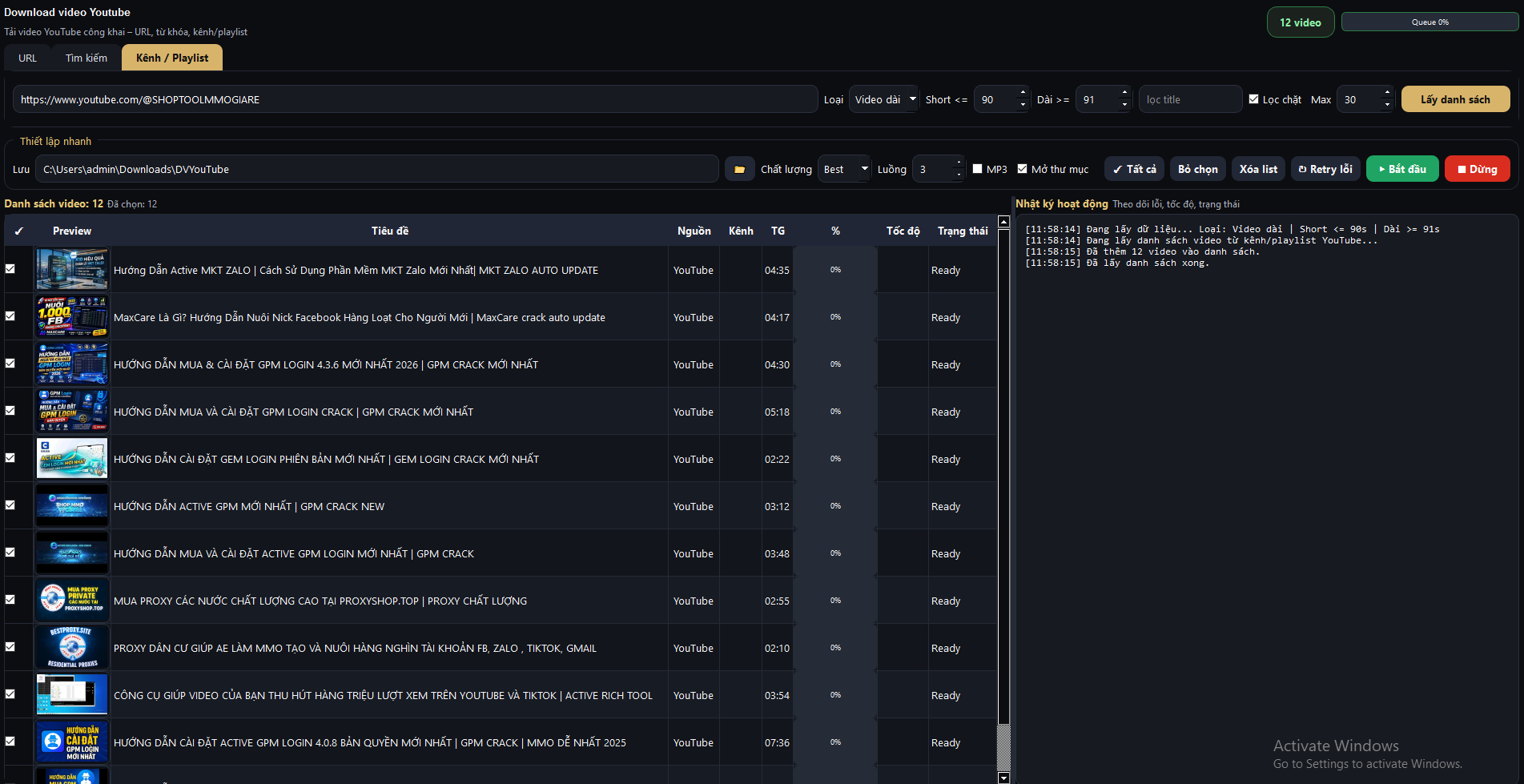Start downloads with Bắt đầu button

click(x=1402, y=169)
